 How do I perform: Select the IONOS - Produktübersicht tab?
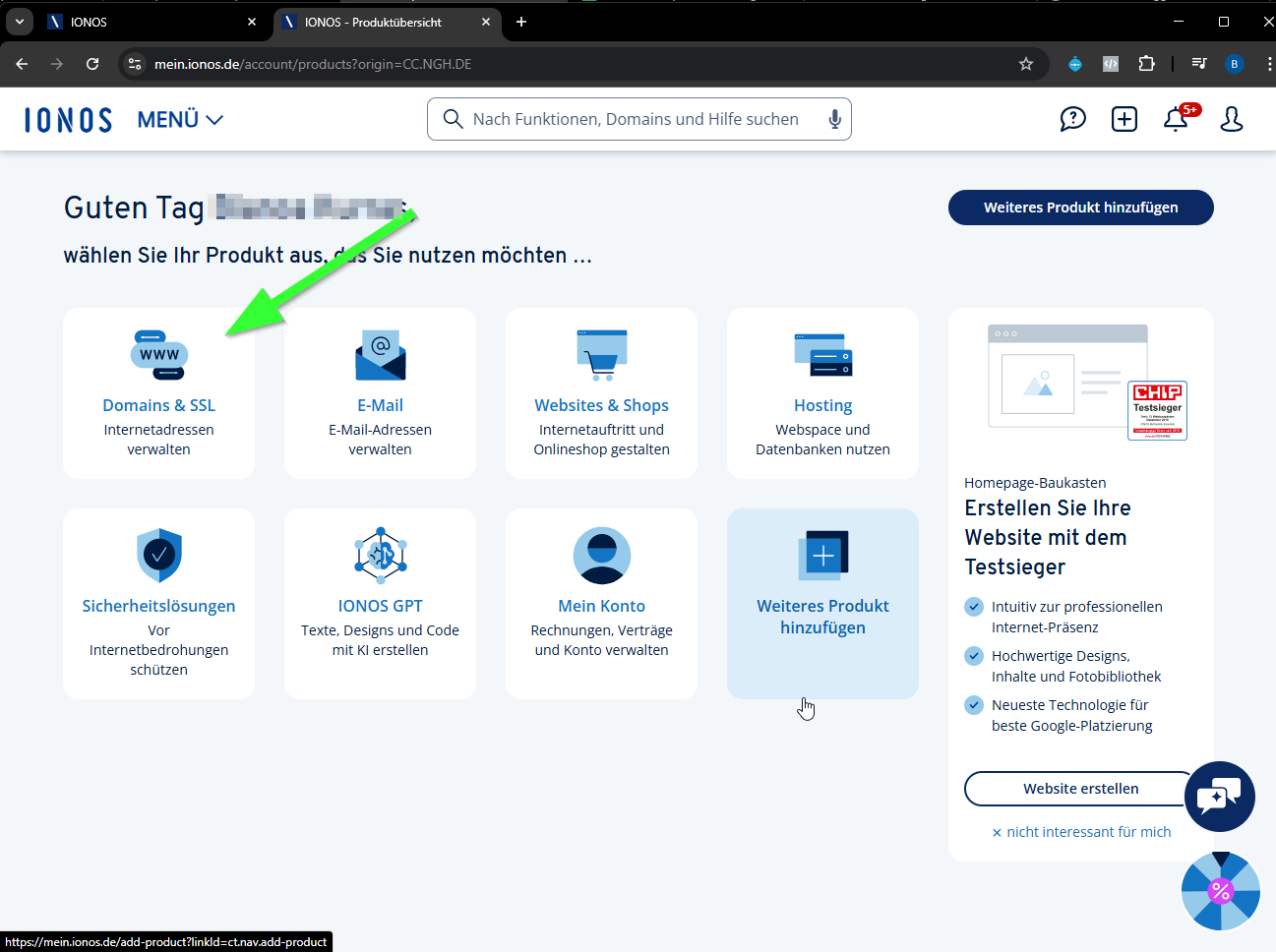386,22
